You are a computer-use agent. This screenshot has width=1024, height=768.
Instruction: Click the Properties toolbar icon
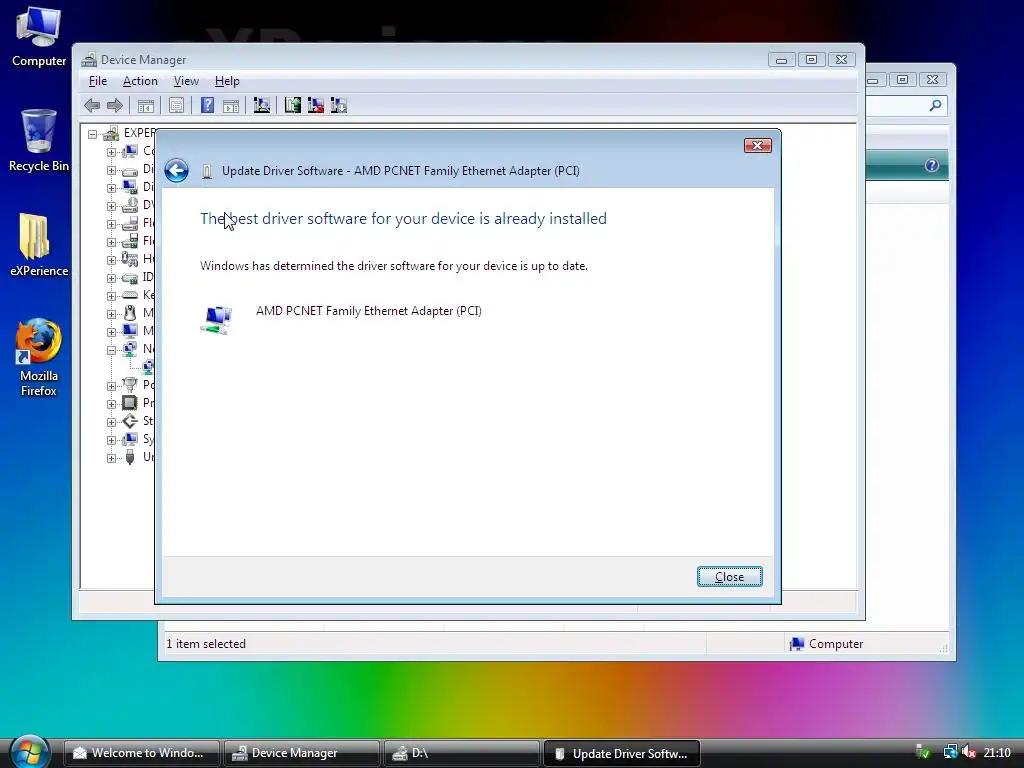[x=176, y=105]
